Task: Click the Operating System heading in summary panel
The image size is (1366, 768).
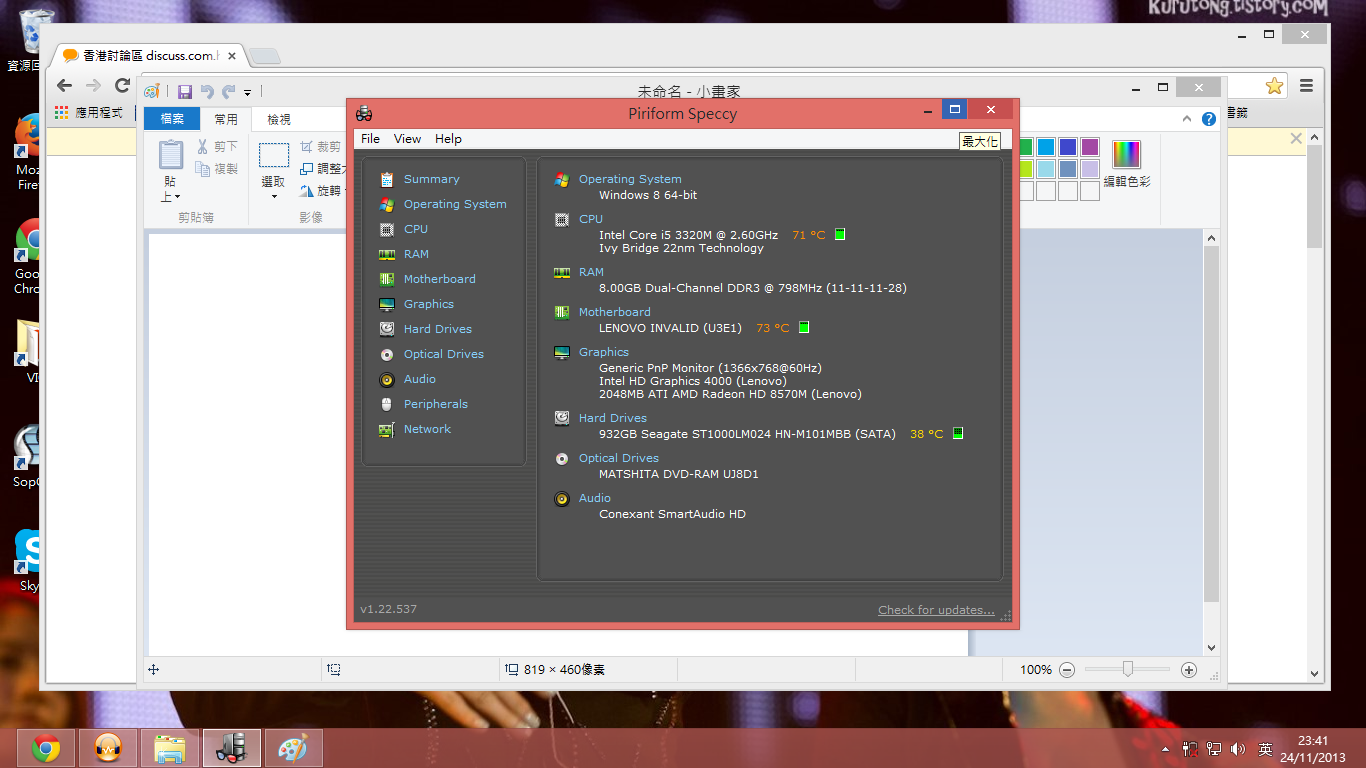Action: 630,179
